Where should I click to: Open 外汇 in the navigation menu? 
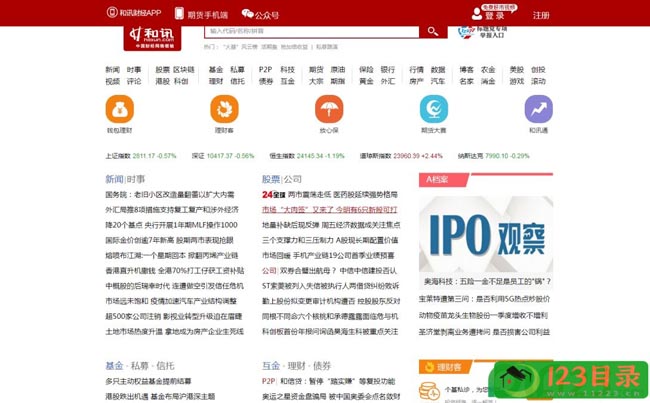pyautogui.click(x=388, y=81)
